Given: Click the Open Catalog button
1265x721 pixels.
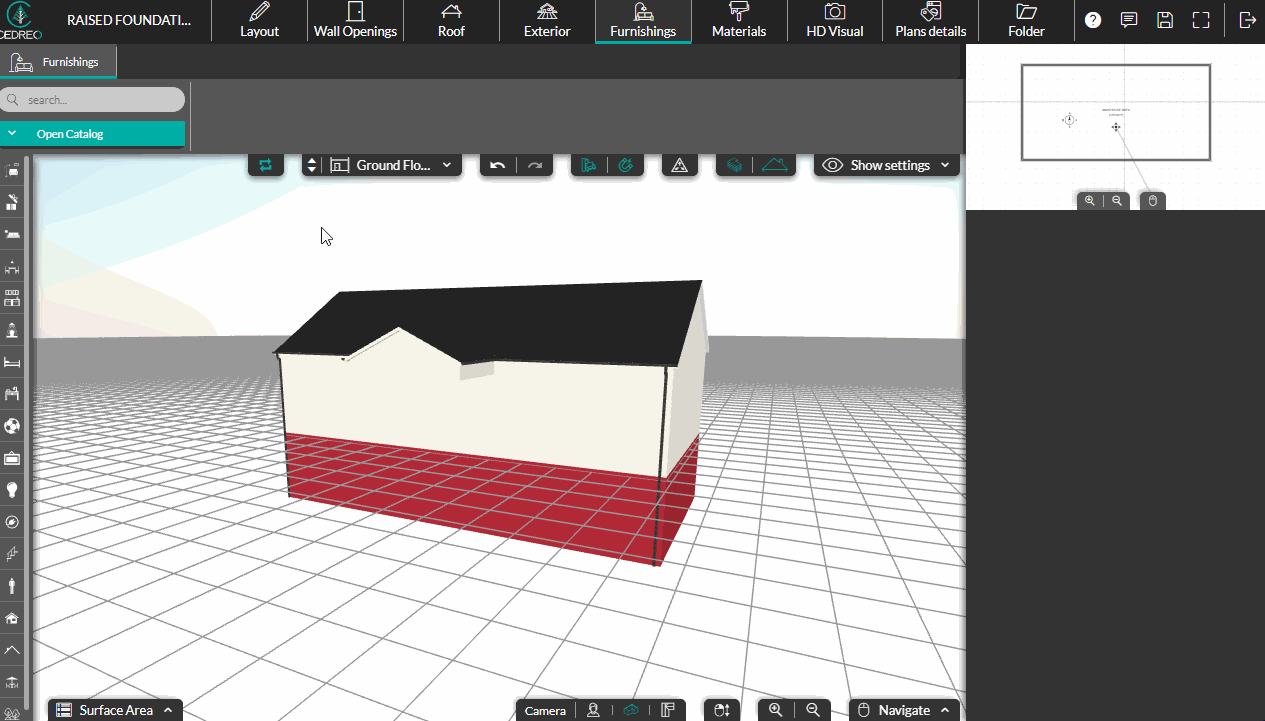Looking at the screenshot, I should click(92, 133).
